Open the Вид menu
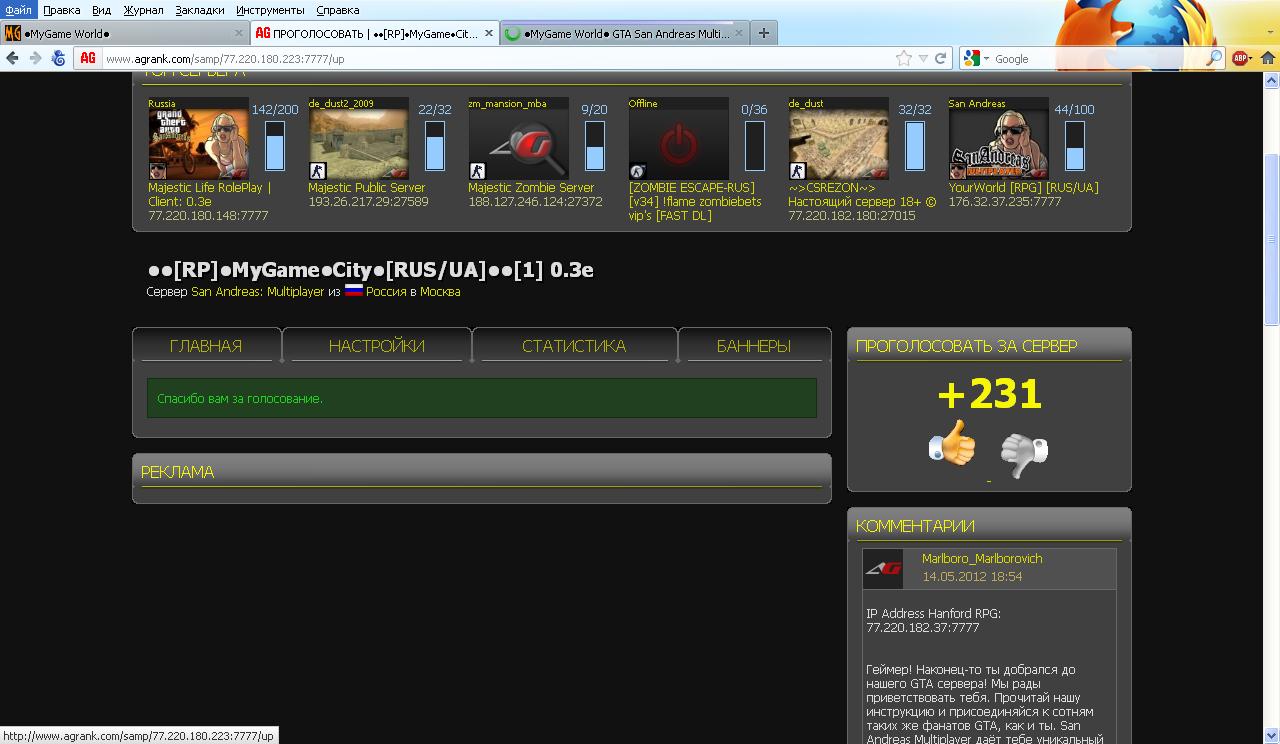1280x744 pixels. click(101, 10)
